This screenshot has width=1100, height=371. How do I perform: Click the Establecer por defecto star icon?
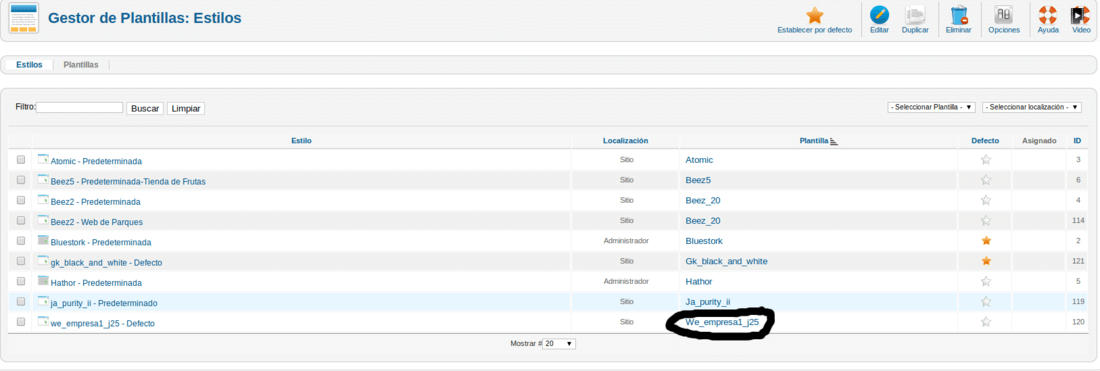point(814,15)
